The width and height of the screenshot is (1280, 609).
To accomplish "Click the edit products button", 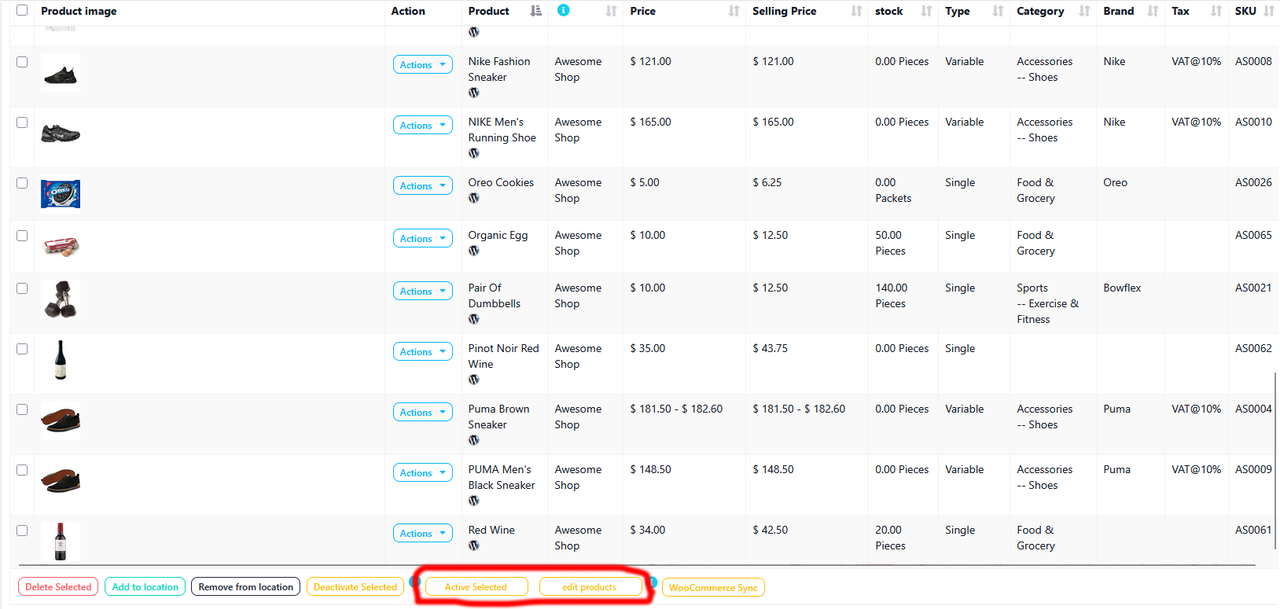I will 591,587.
